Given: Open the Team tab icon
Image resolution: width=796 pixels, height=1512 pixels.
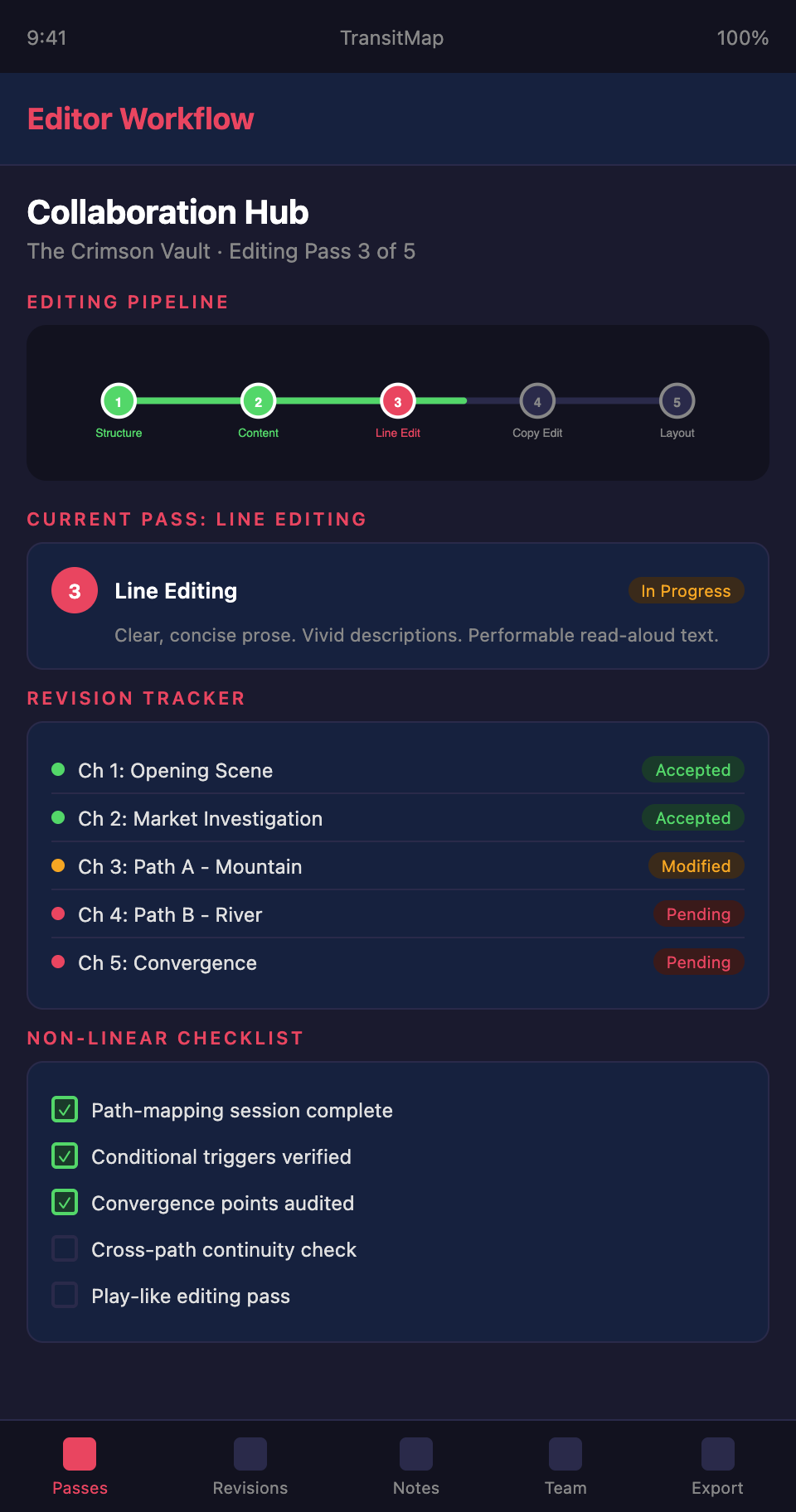Looking at the screenshot, I should pyautogui.click(x=565, y=1454).
